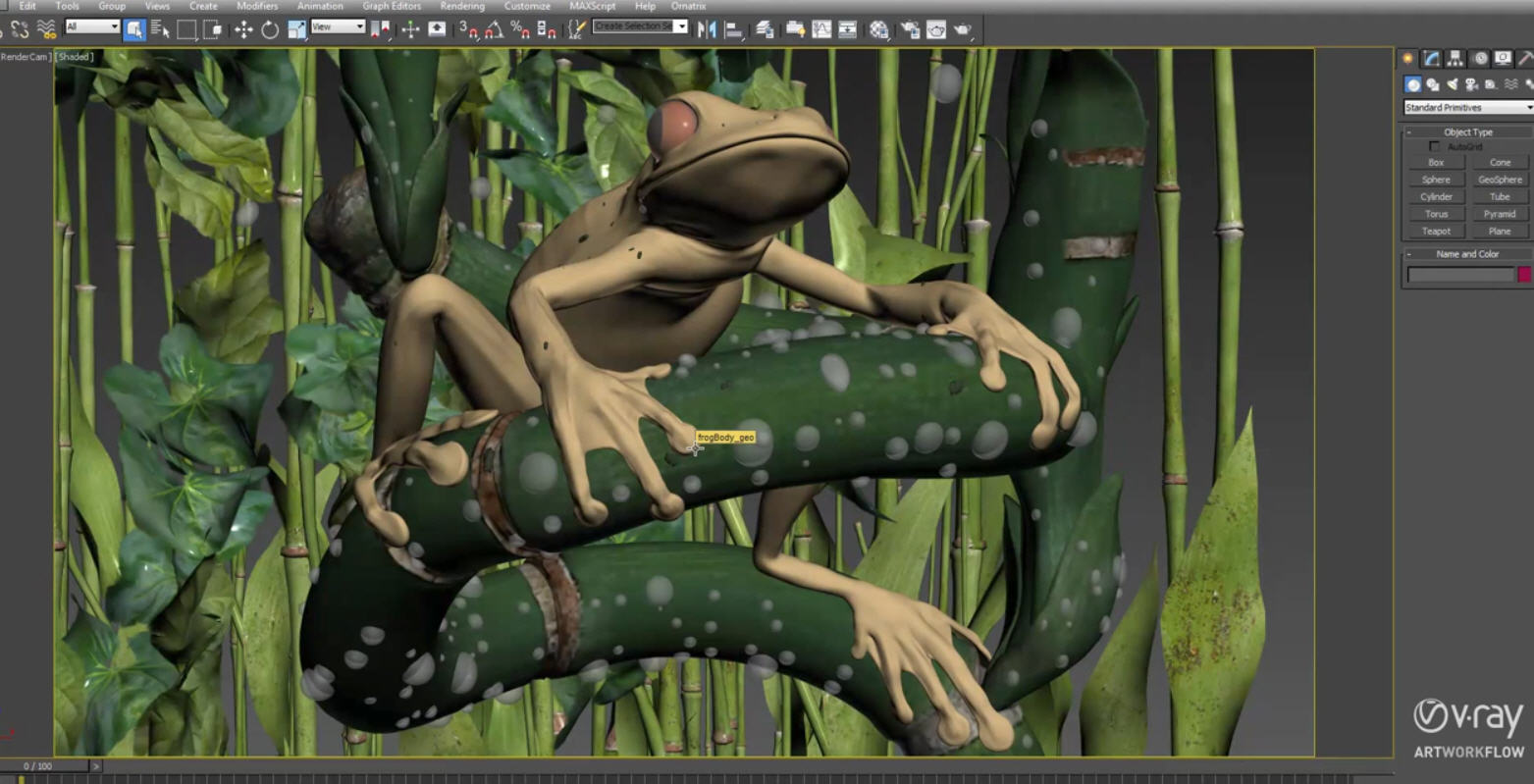1534x784 pixels.
Task: Open the Graph Editors menu
Action: click(392, 6)
